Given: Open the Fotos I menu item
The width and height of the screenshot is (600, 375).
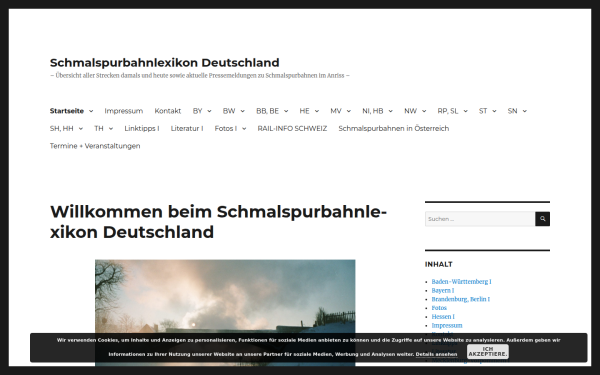Looking at the screenshot, I should [x=226, y=129].
